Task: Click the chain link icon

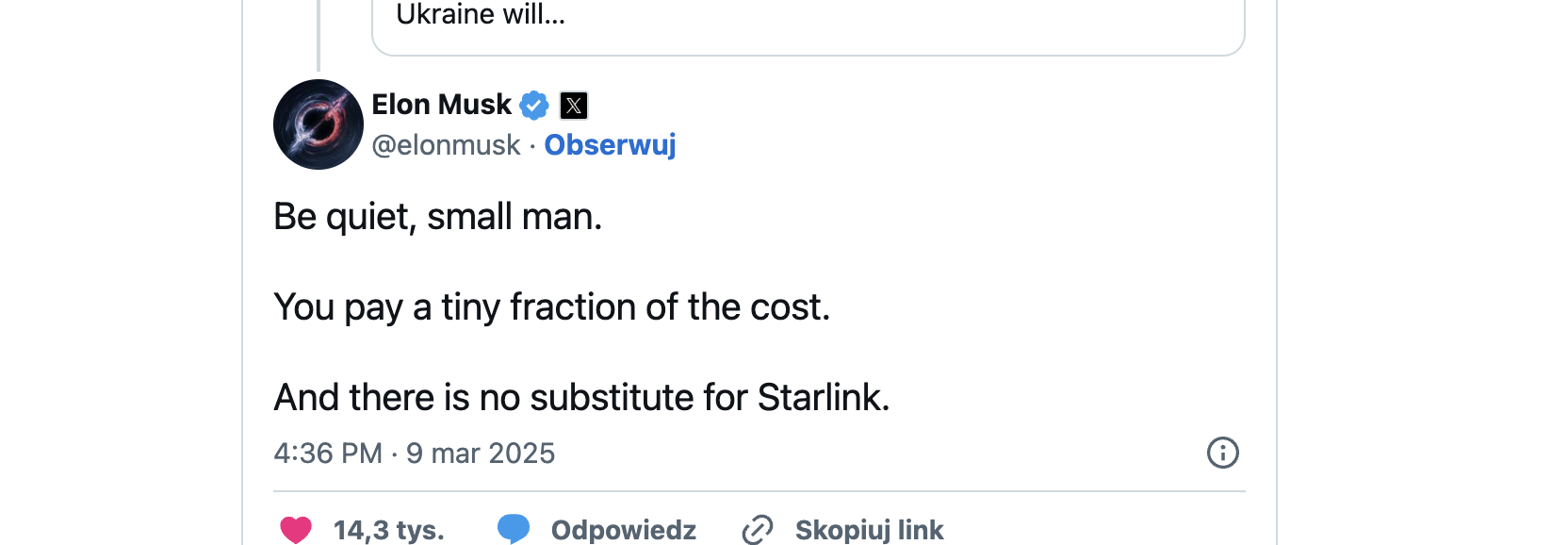Action: [758, 530]
